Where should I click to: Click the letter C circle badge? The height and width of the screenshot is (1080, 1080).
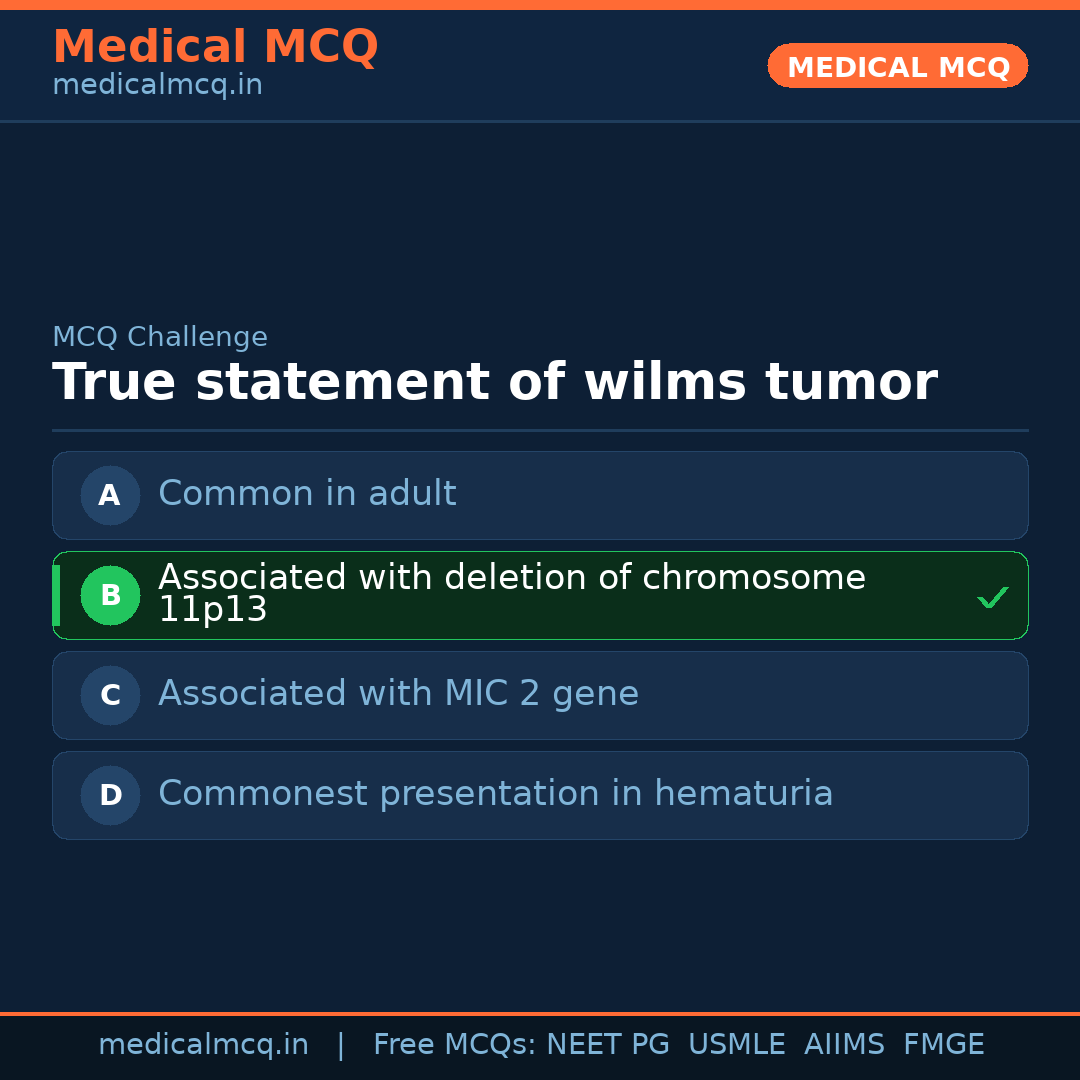point(110,695)
